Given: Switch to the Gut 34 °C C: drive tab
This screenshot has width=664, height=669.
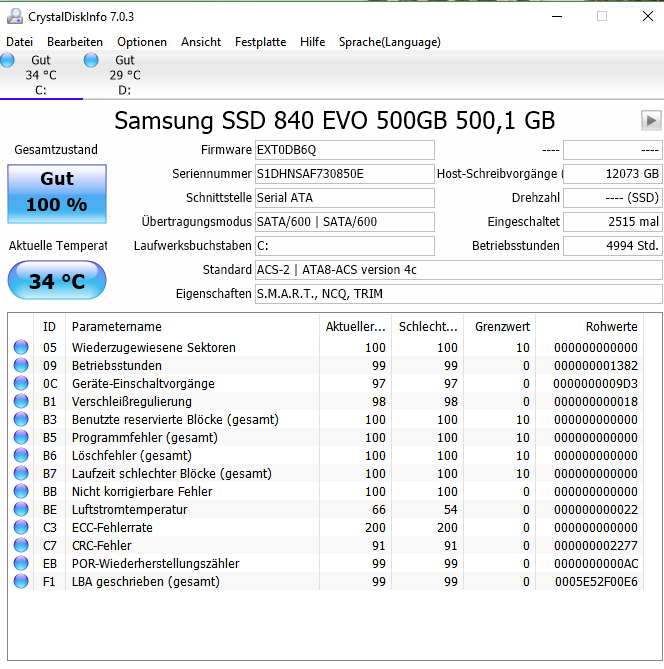Looking at the screenshot, I should coord(41,75).
